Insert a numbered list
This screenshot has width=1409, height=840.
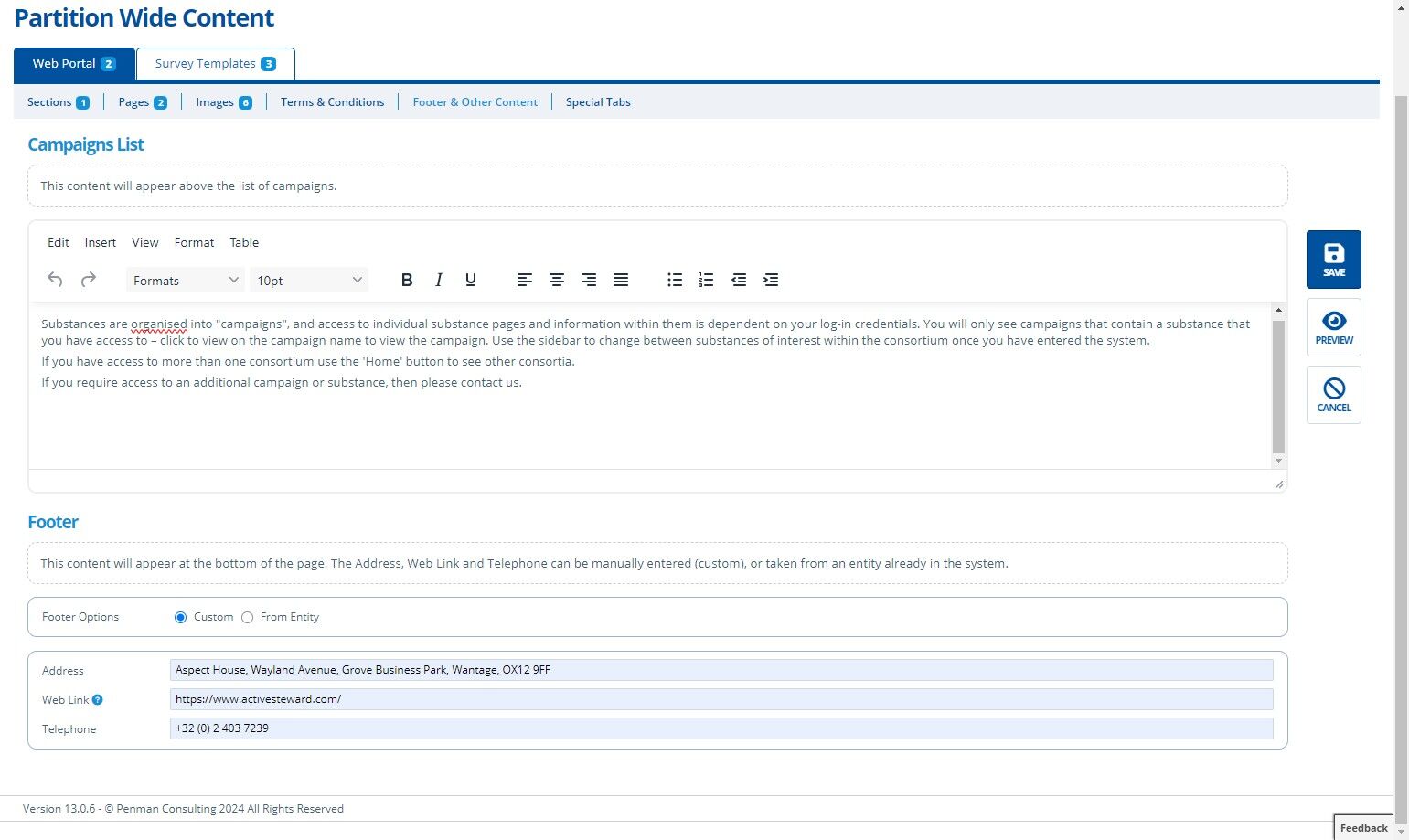point(706,280)
